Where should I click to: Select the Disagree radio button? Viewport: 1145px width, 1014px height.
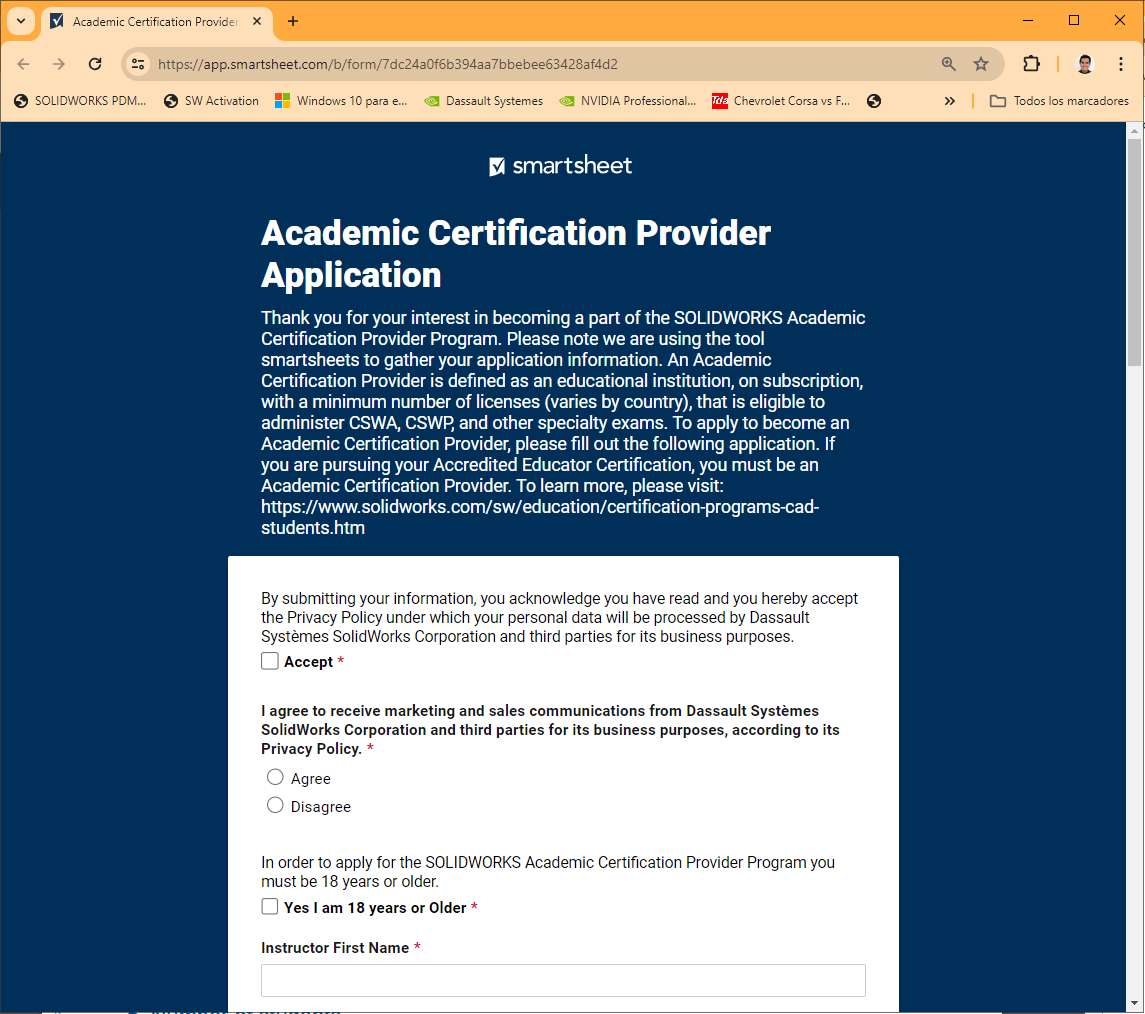tap(275, 805)
